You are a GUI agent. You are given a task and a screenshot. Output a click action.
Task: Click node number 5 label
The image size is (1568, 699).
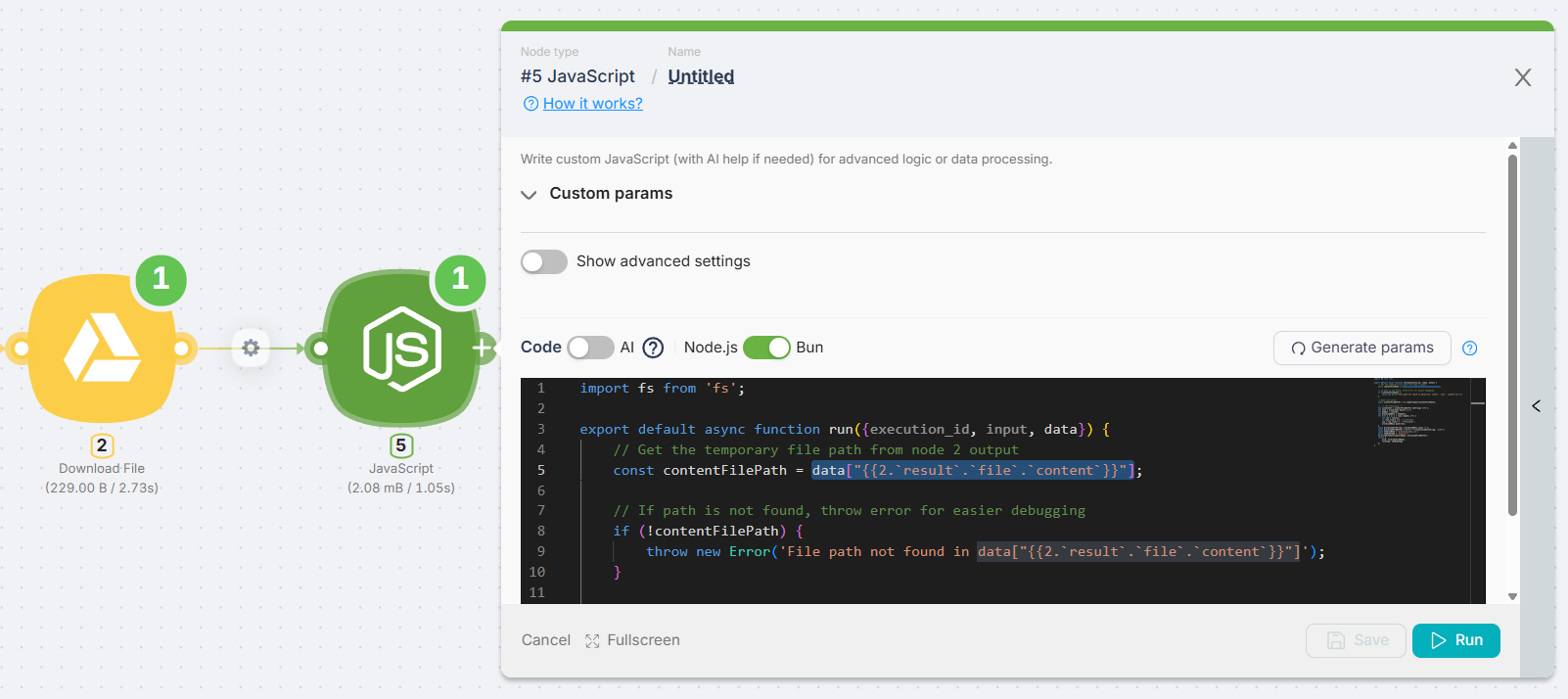(400, 445)
